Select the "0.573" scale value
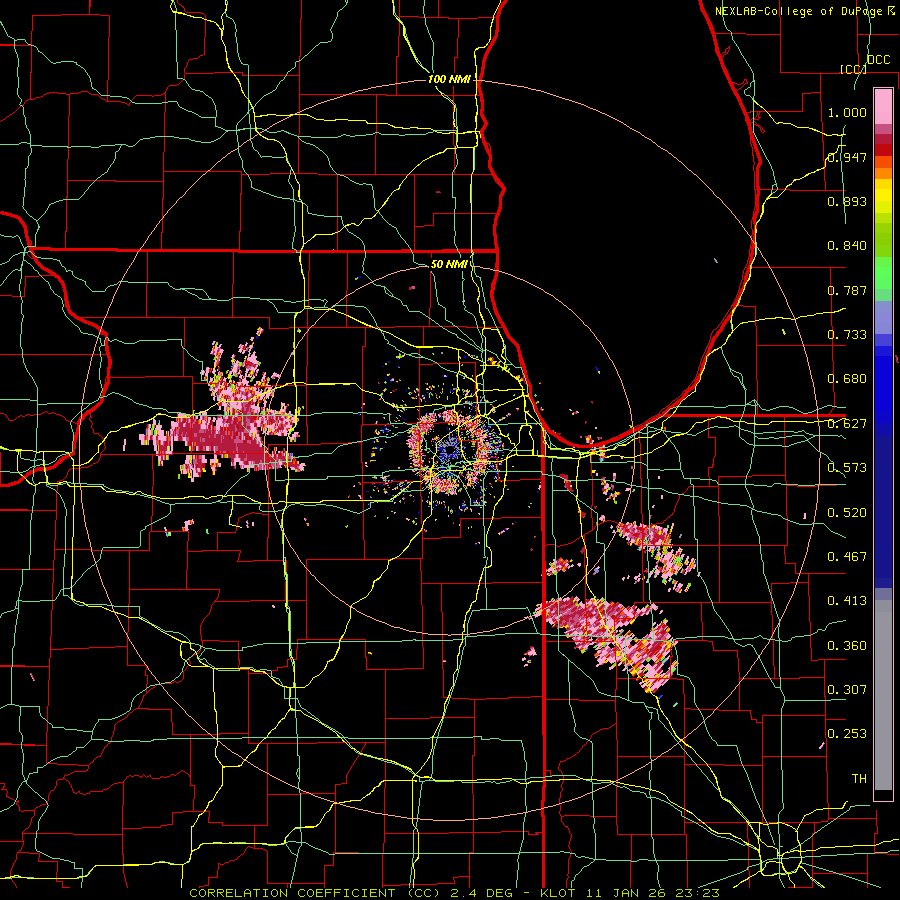900x900 pixels. click(847, 468)
